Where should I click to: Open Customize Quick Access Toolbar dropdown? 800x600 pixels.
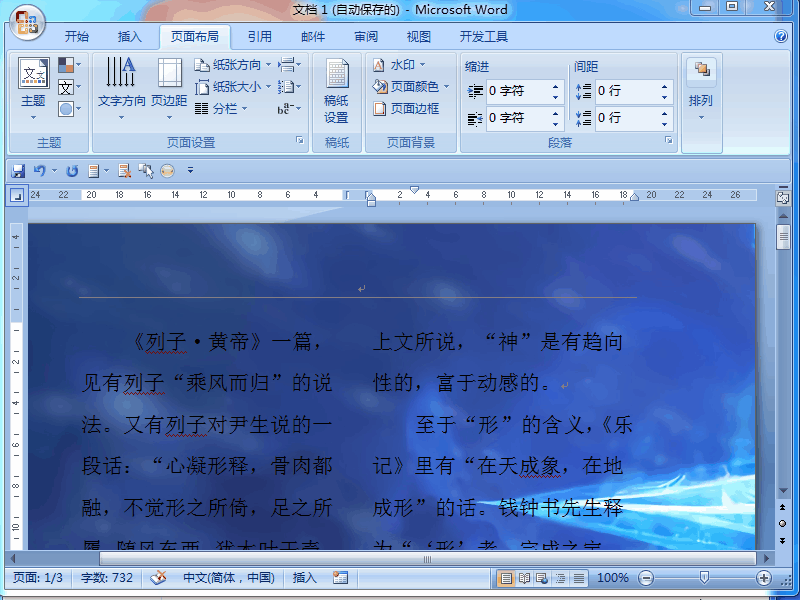(x=190, y=170)
